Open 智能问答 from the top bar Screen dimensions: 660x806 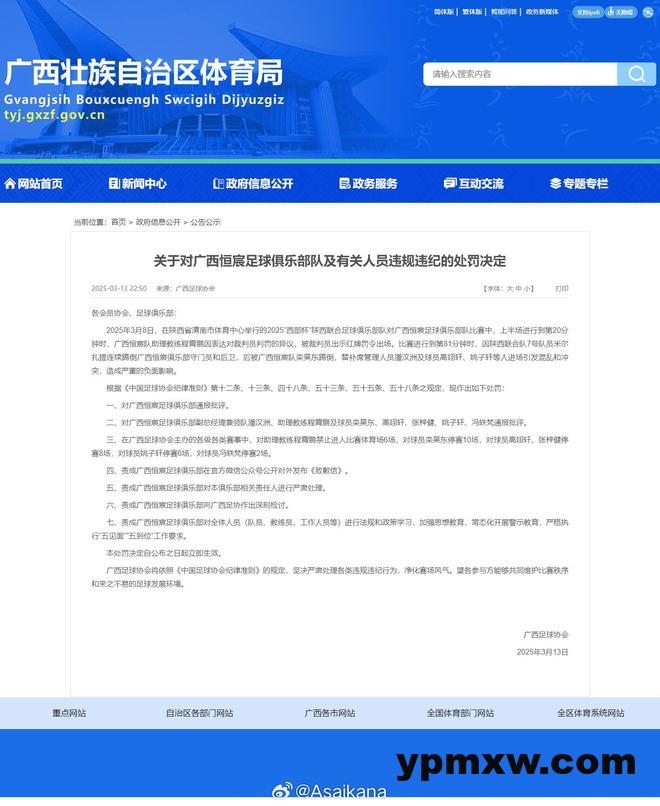click(x=504, y=12)
